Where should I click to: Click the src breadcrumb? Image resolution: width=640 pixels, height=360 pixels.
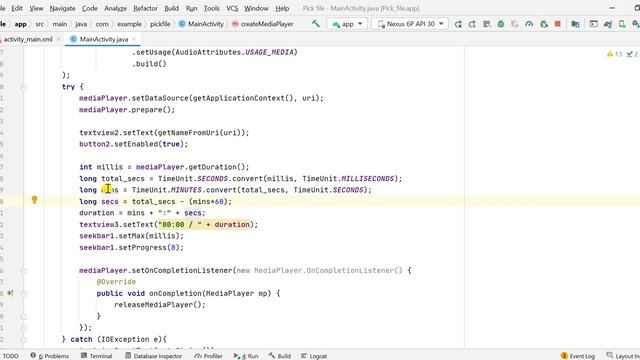(40, 24)
